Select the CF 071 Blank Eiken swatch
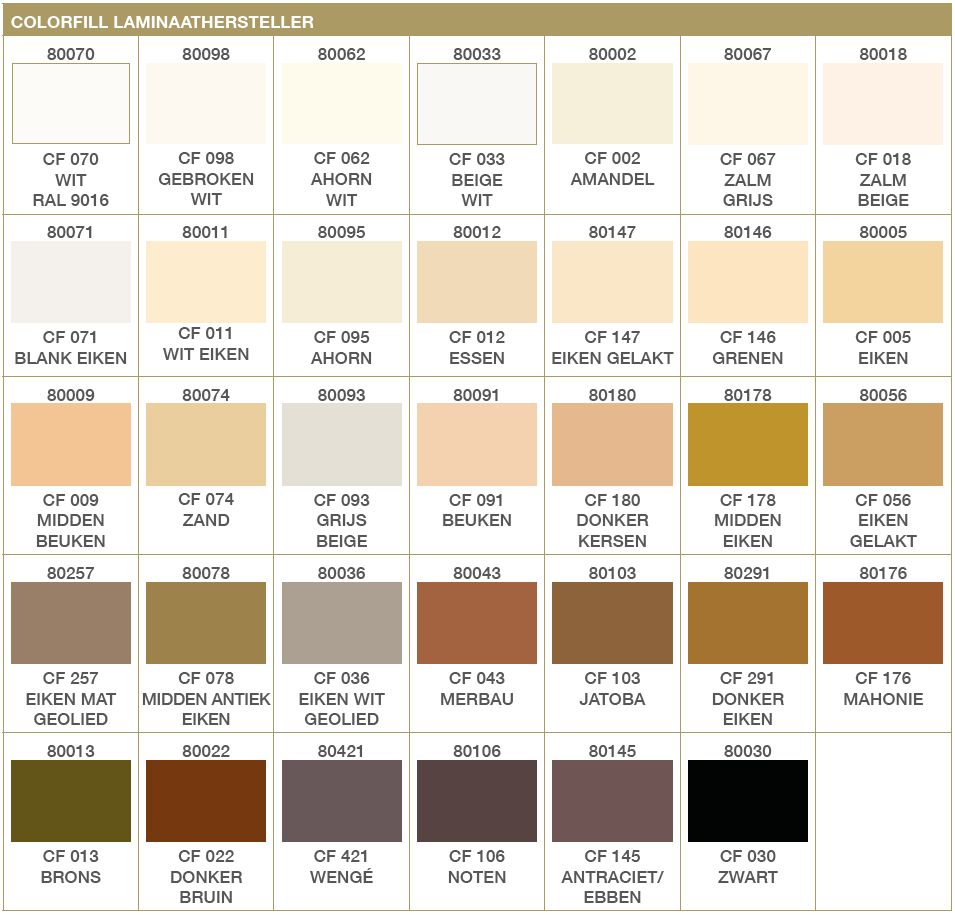The height and width of the screenshot is (915, 955). (71, 282)
